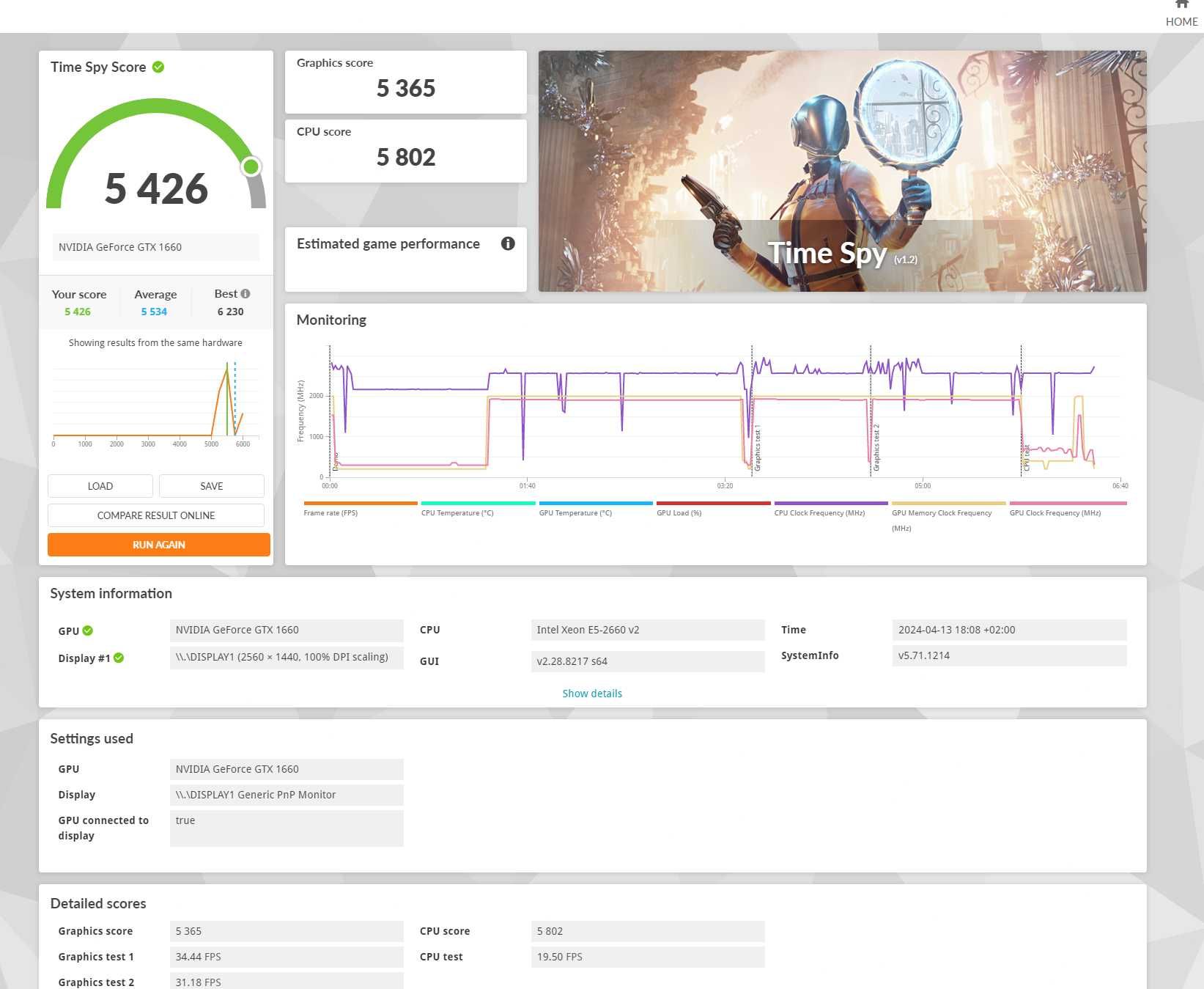Click SystemInfo version v5.71.1214

click(x=1010, y=655)
